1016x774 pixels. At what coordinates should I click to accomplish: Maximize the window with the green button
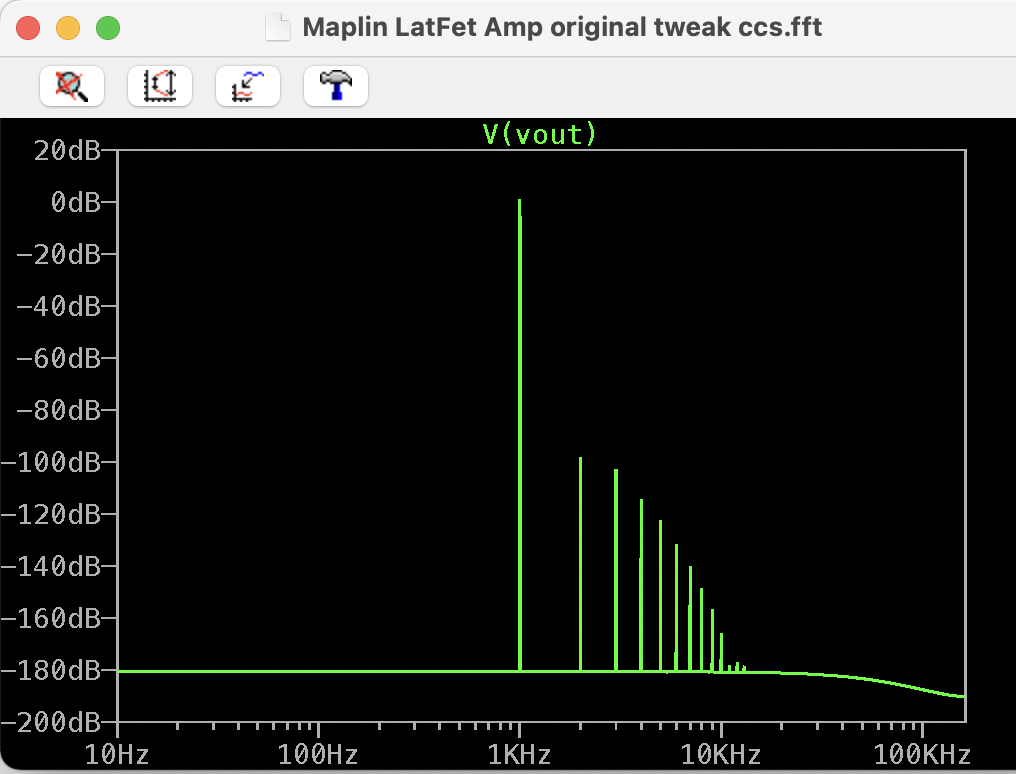click(108, 28)
